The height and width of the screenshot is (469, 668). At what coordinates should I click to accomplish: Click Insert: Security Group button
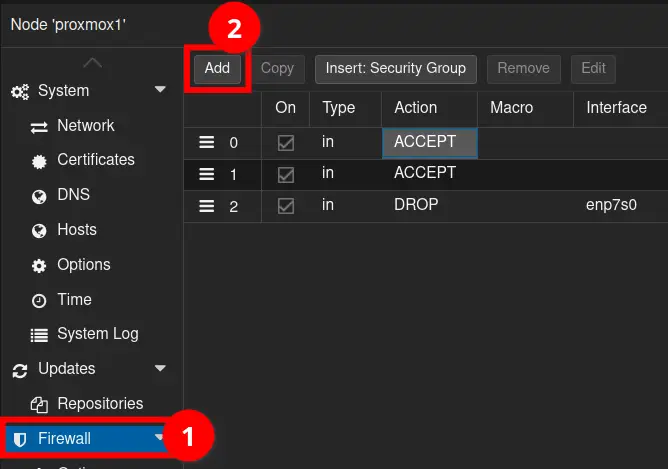(x=396, y=69)
